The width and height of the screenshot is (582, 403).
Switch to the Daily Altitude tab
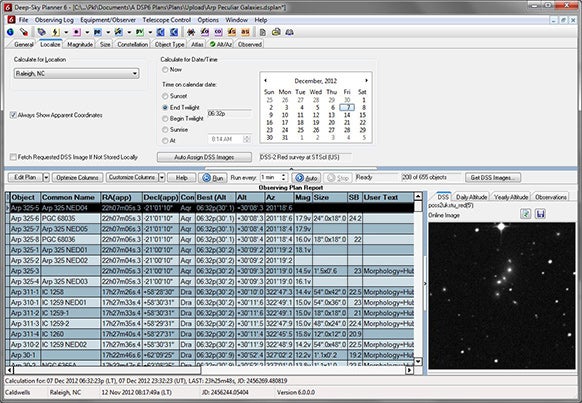coord(471,197)
